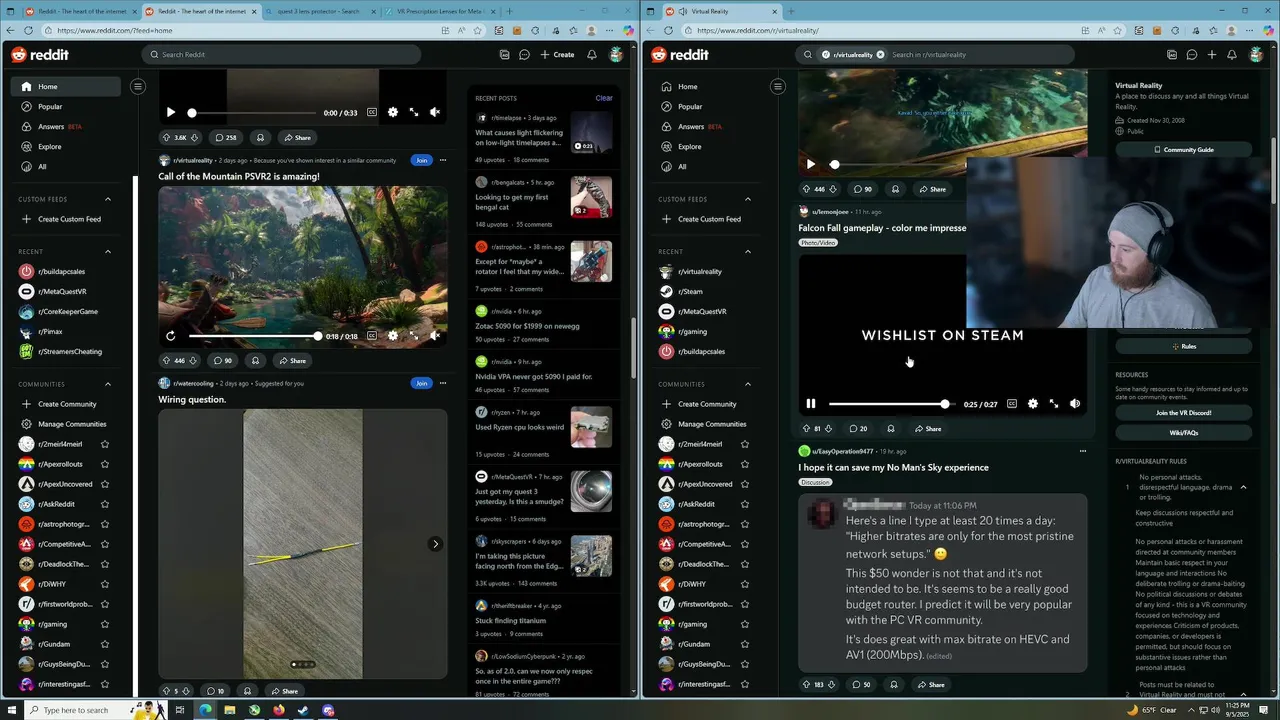Screen dimensions: 1280x720
Task: Show next image in Wiring question gallery
Action: pos(435,544)
